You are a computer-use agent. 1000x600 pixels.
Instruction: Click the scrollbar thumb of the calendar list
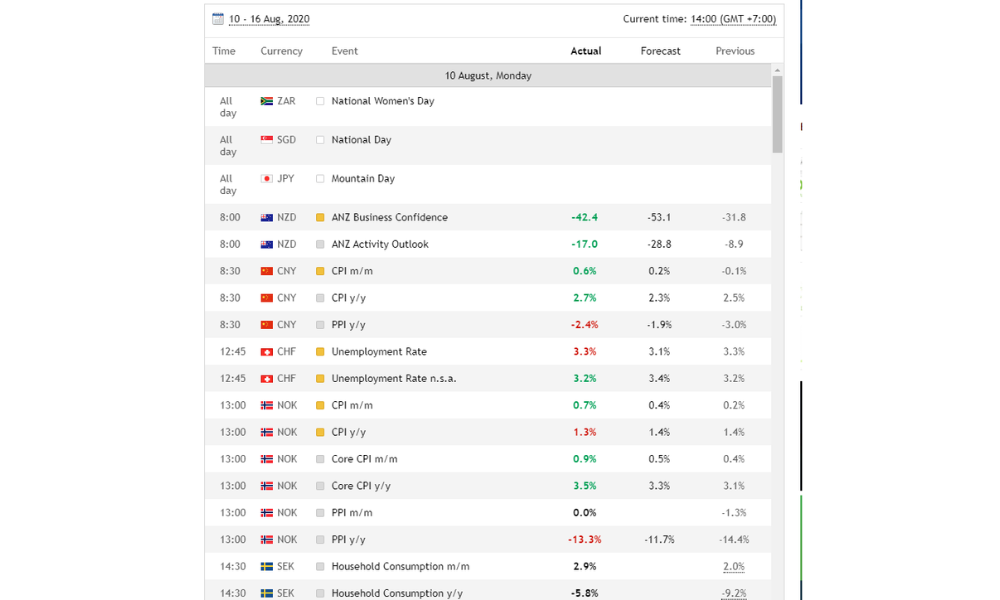coord(777,115)
